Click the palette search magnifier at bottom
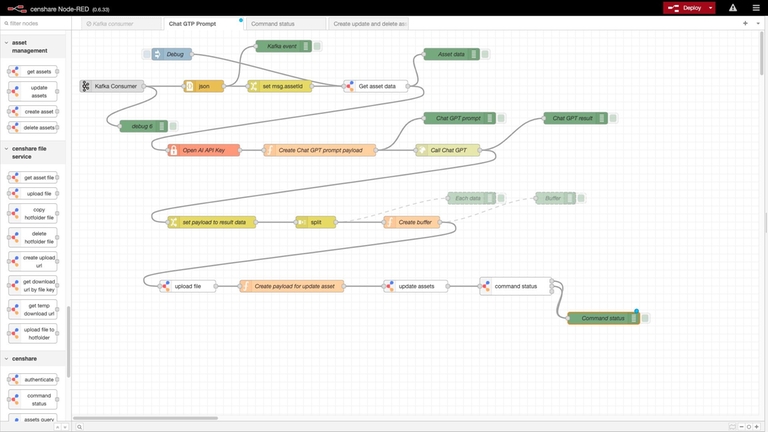 (79, 427)
